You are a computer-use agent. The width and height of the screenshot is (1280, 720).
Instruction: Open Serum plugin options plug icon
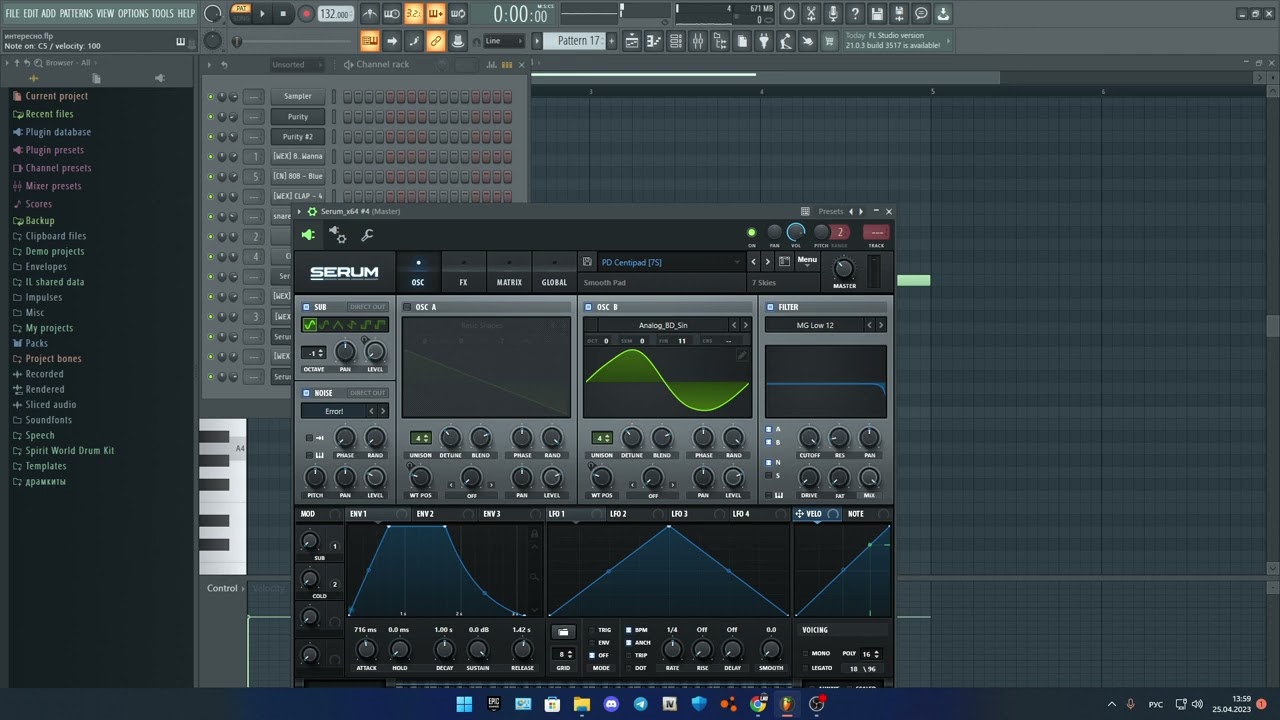coord(308,235)
